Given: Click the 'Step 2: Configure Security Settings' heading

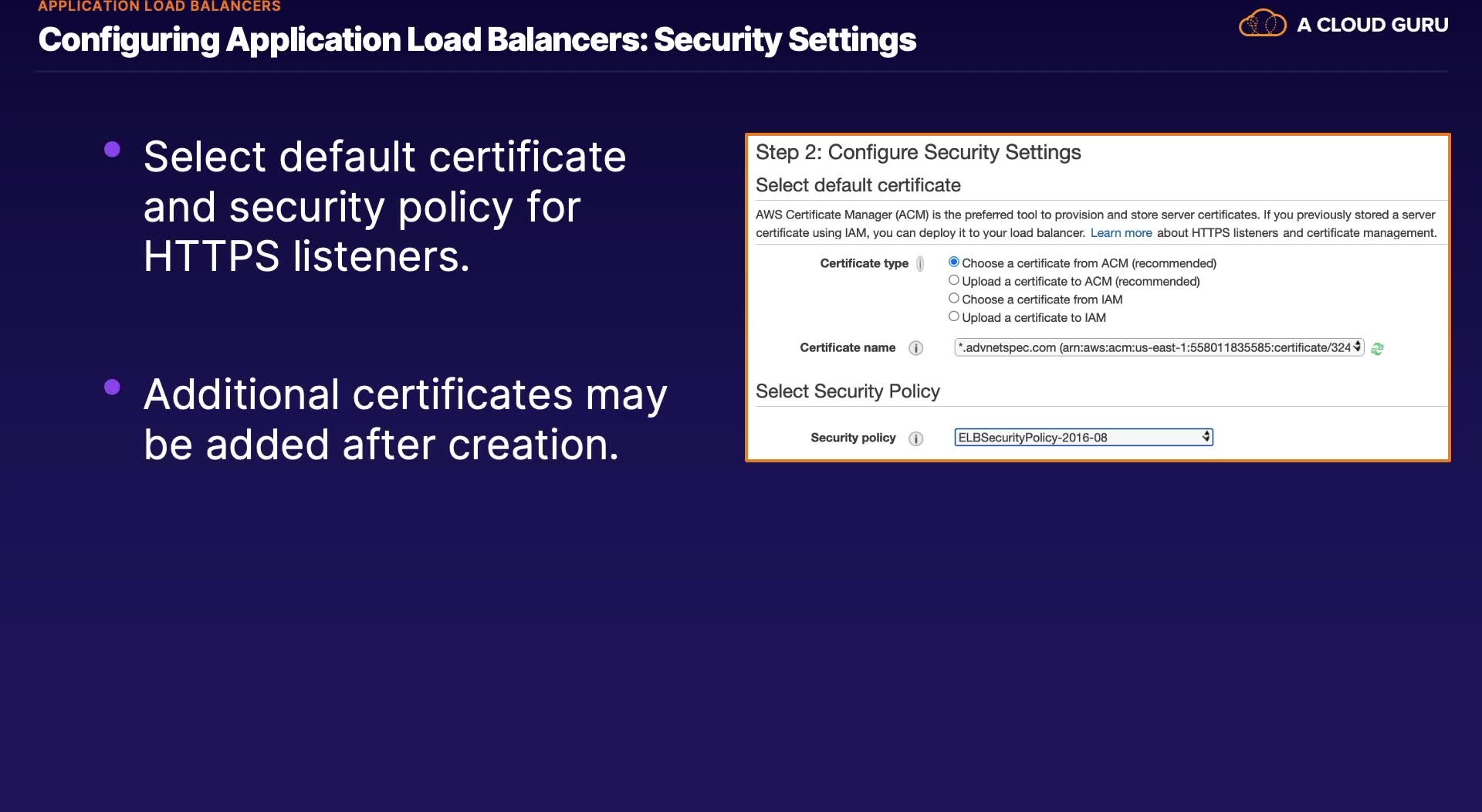Looking at the screenshot, I should coord(918,152).
